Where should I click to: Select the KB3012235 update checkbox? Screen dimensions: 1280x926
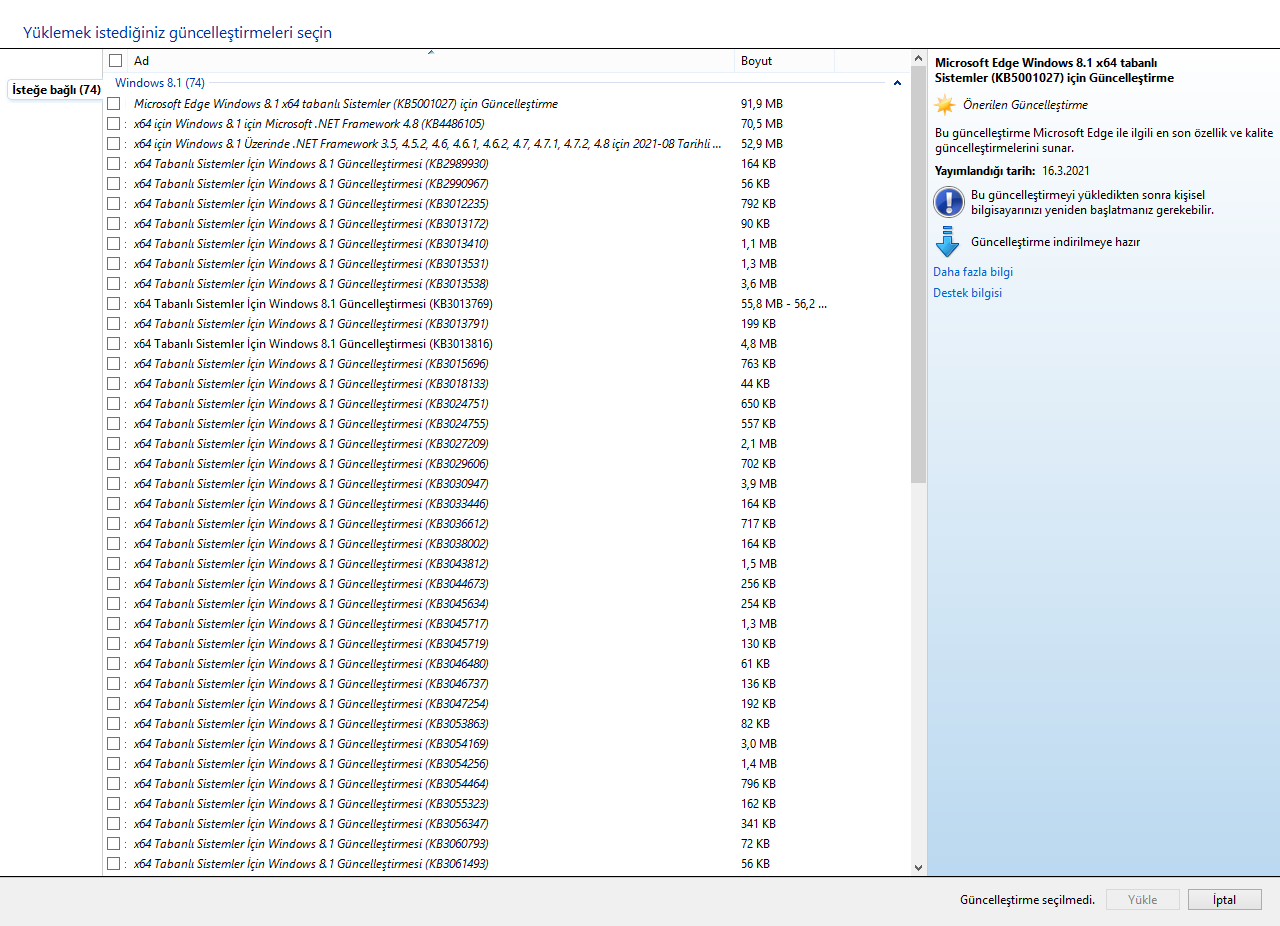point(114,204)
